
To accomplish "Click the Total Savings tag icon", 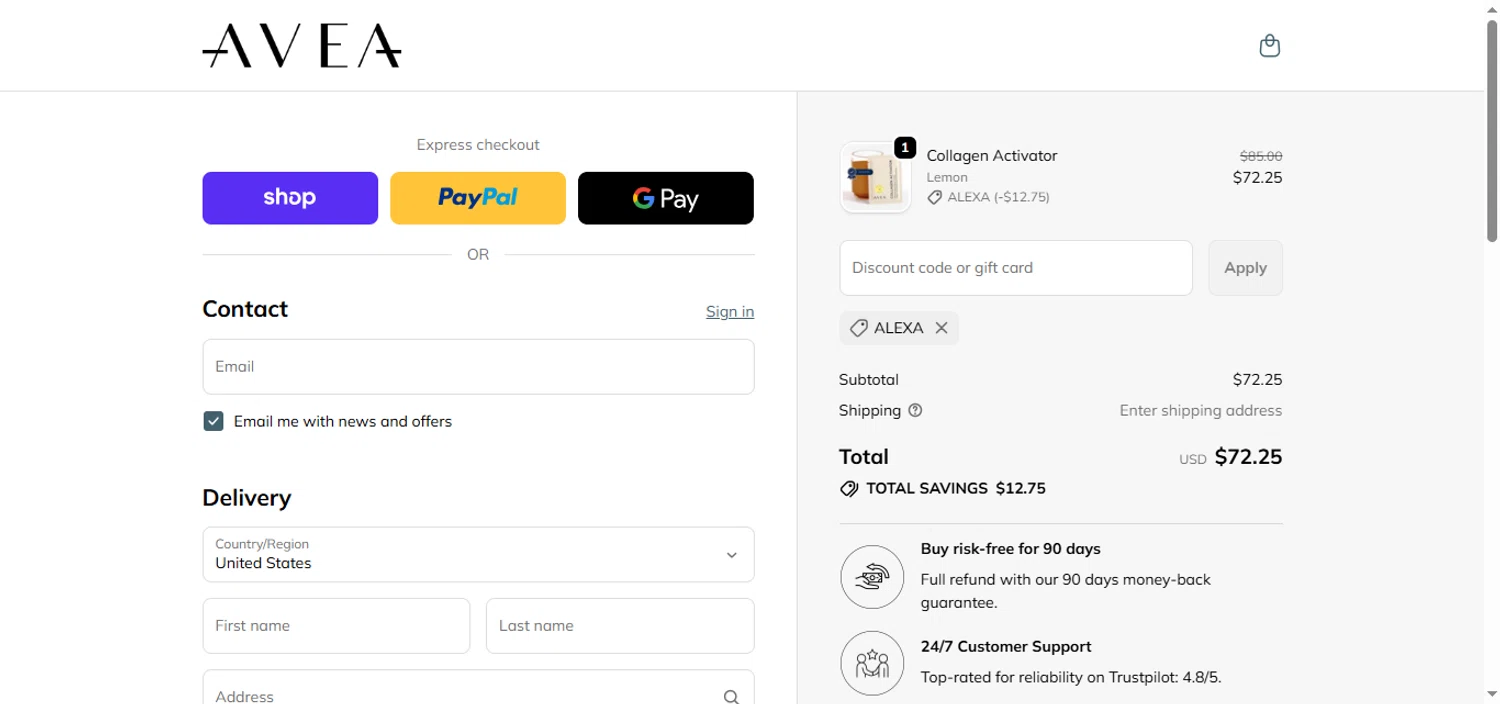I will point(849,489).
